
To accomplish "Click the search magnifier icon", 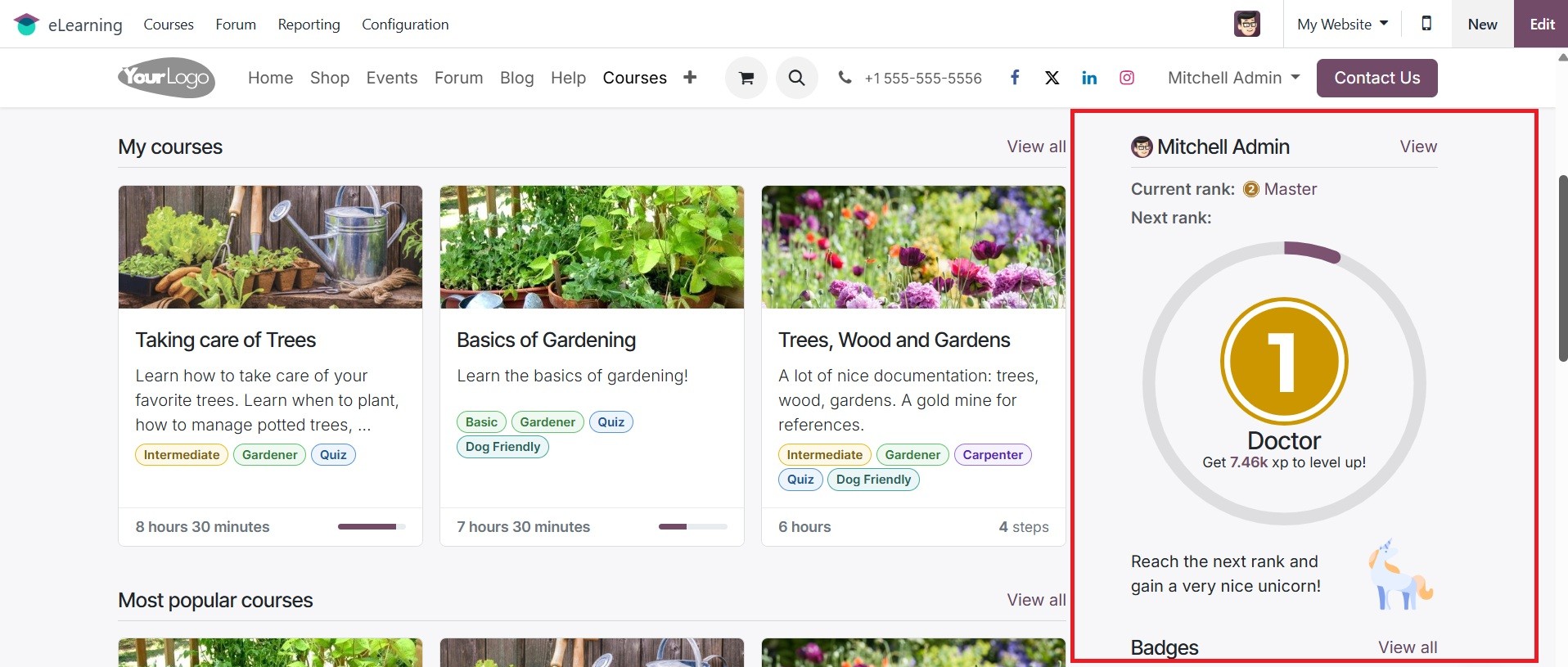I will tap(796, 78).
